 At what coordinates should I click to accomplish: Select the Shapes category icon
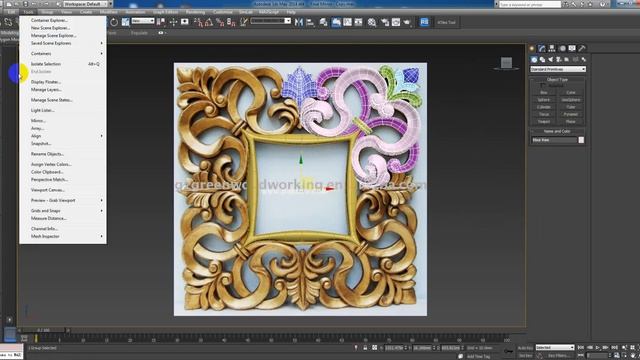[x=542, y=60]
